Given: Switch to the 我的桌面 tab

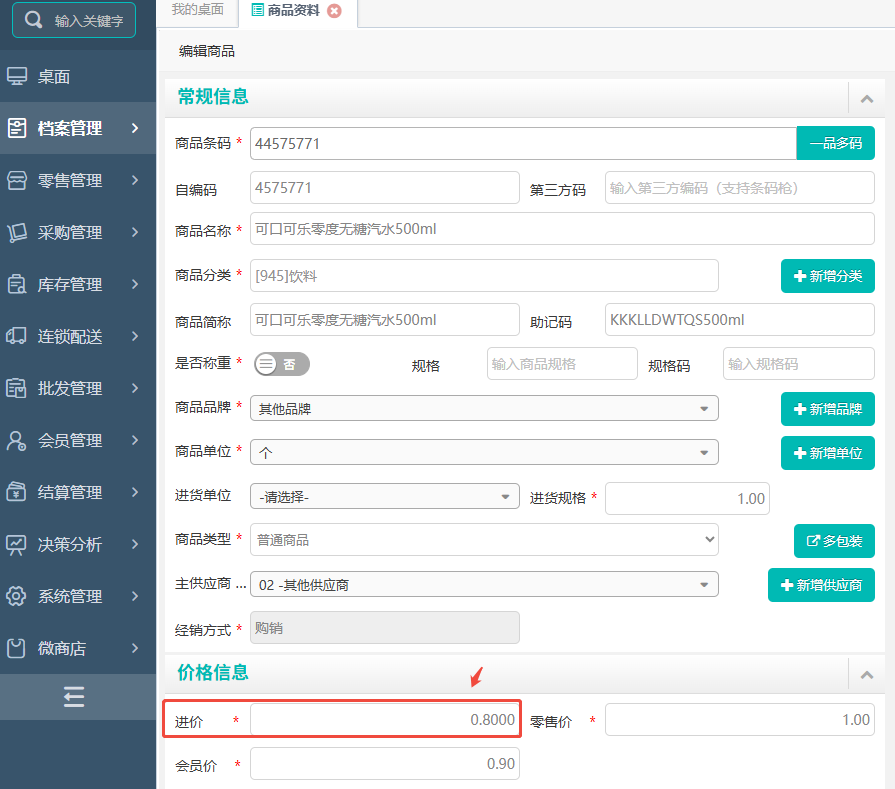Looking at the screenshot, I should pos(197,10).
